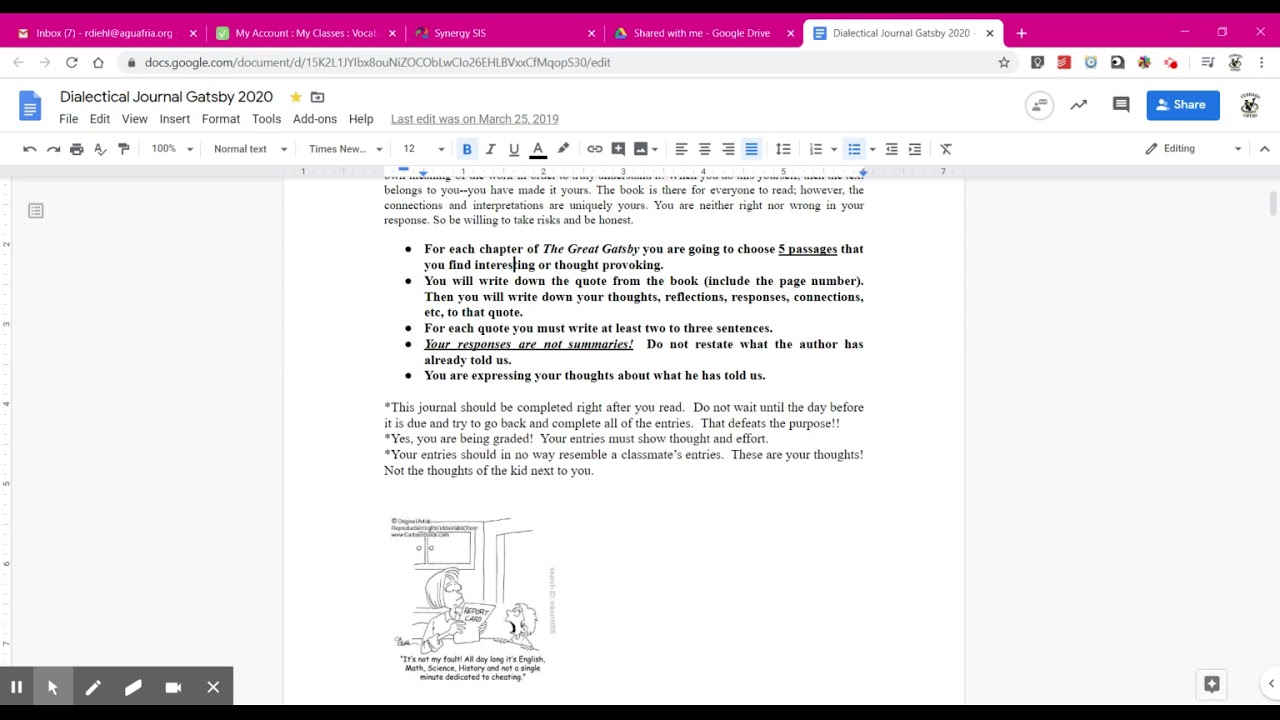Open the highlight color tool
Screen dimensions: 1280x720
(x=563, y=149)
